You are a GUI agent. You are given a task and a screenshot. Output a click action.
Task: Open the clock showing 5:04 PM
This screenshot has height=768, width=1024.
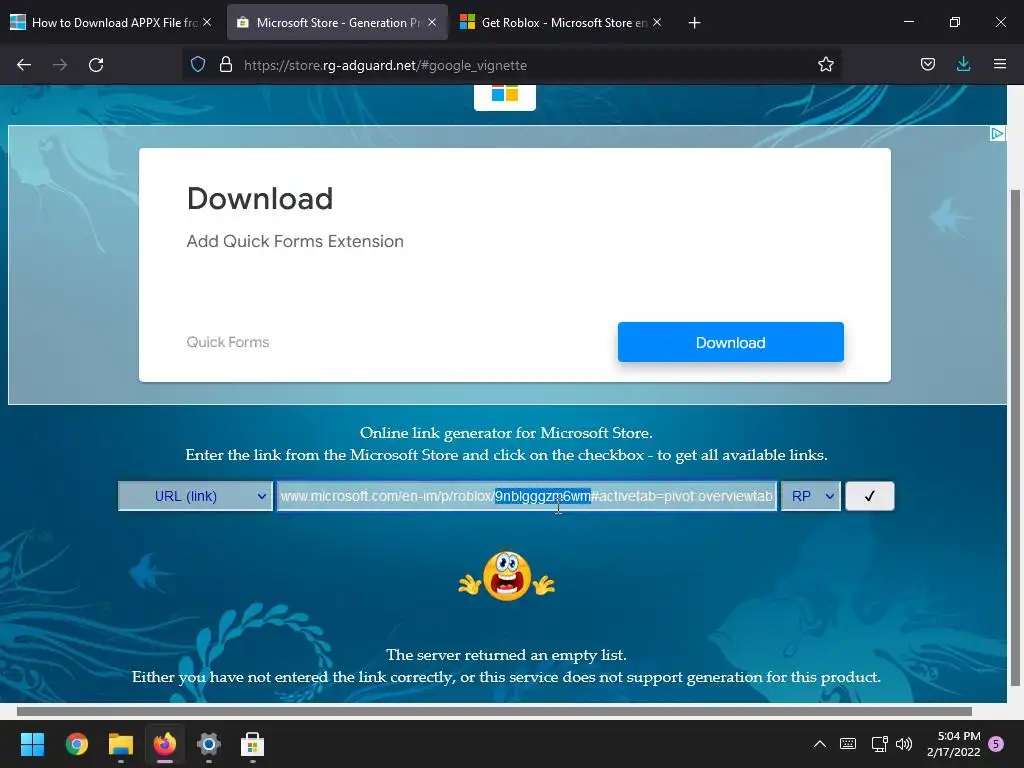[953, 744]
